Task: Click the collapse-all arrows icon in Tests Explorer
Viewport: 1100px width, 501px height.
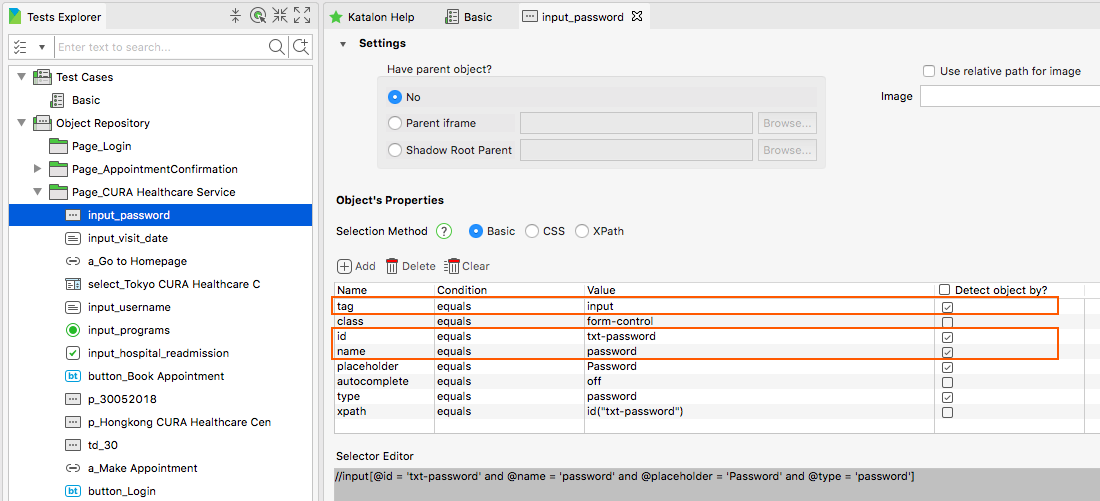Action: (236, 15)
